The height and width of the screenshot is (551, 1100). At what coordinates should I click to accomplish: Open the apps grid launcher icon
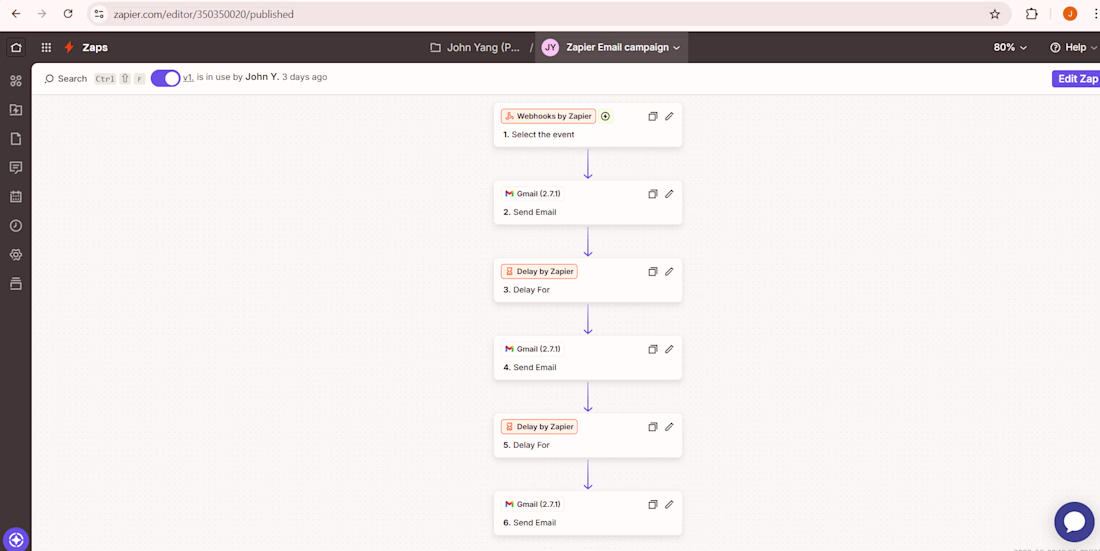(46, 48)
